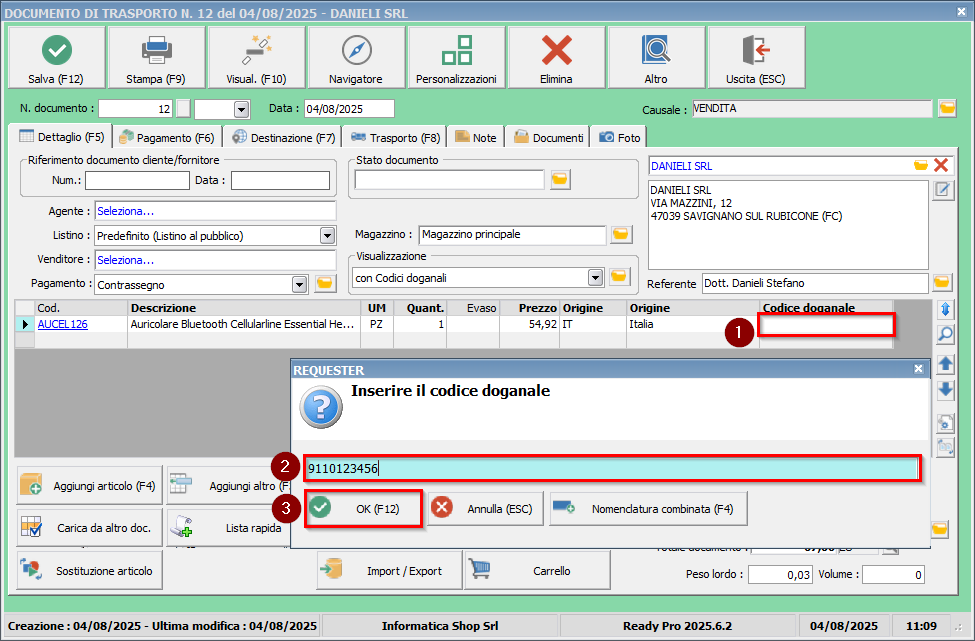Click the red X to remove customer DANIELI SRL
Screen dimensions: 975x641
[x=940, y=165]
